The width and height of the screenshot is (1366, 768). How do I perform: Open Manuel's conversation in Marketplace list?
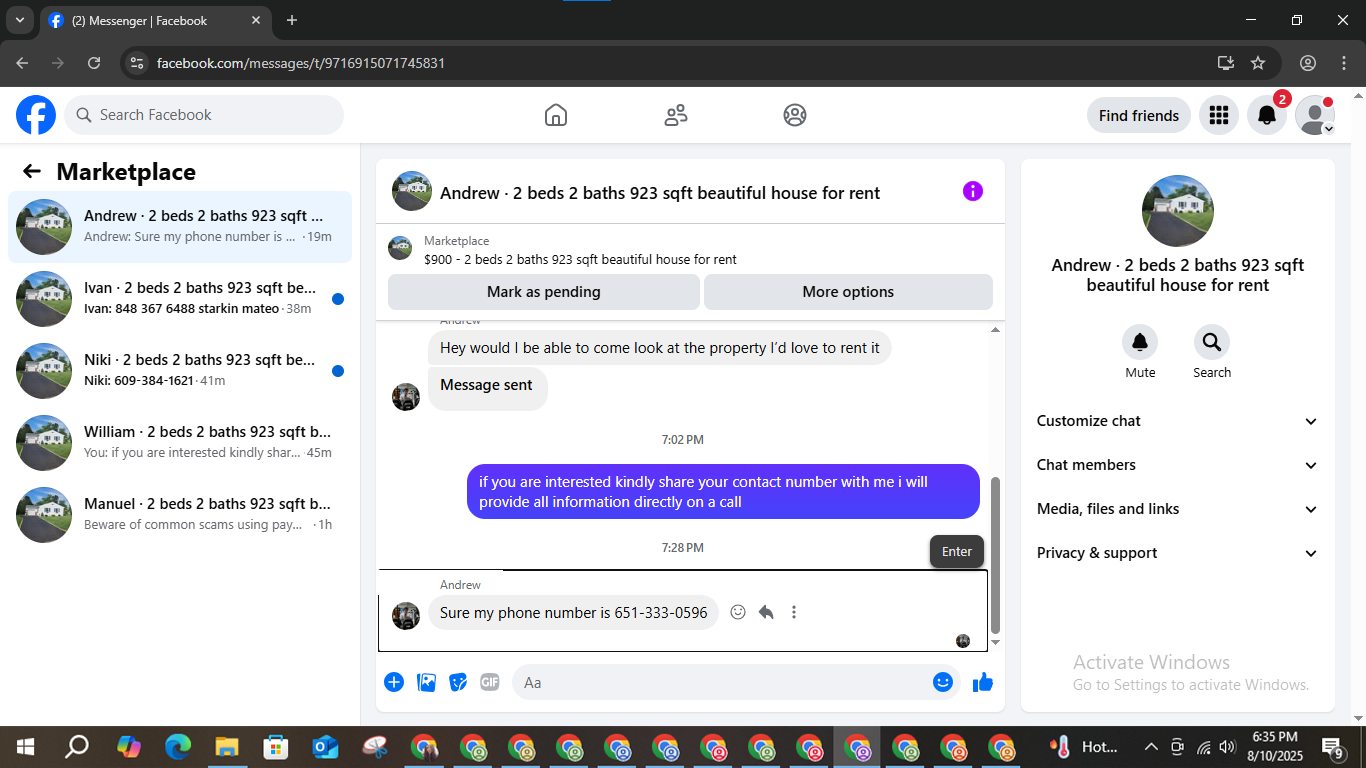(180, 515)
